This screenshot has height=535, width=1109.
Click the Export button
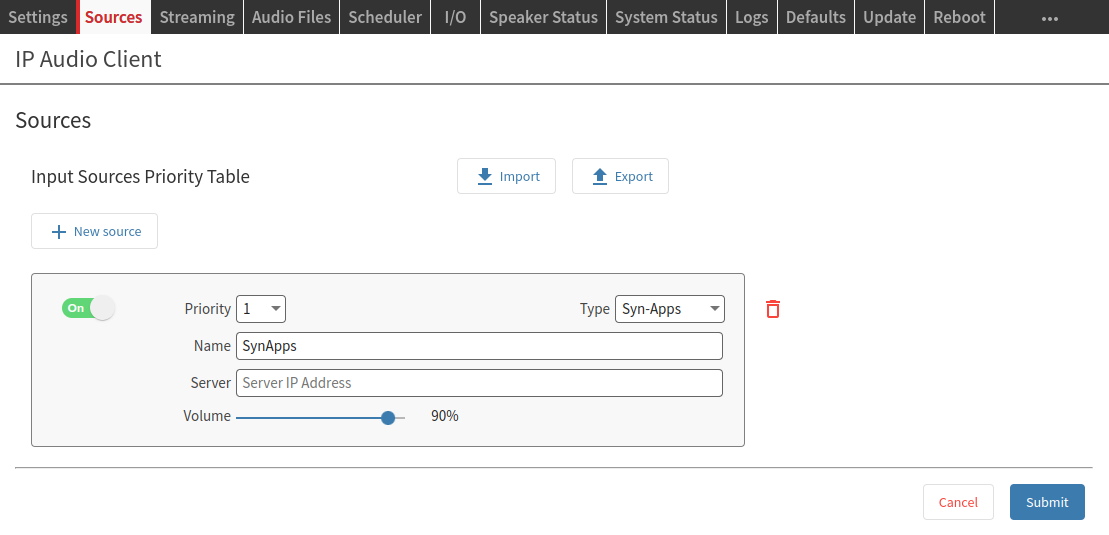(620, 176)
